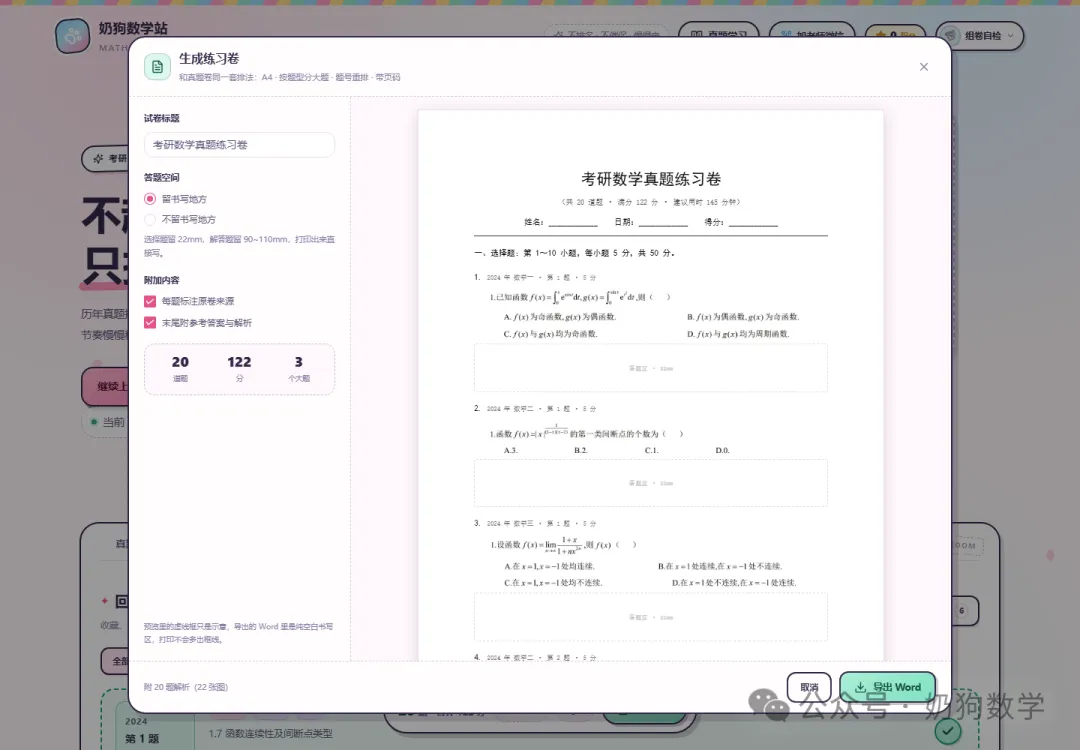Click the 奶狗数学站 logo icon

click(72, 36)
